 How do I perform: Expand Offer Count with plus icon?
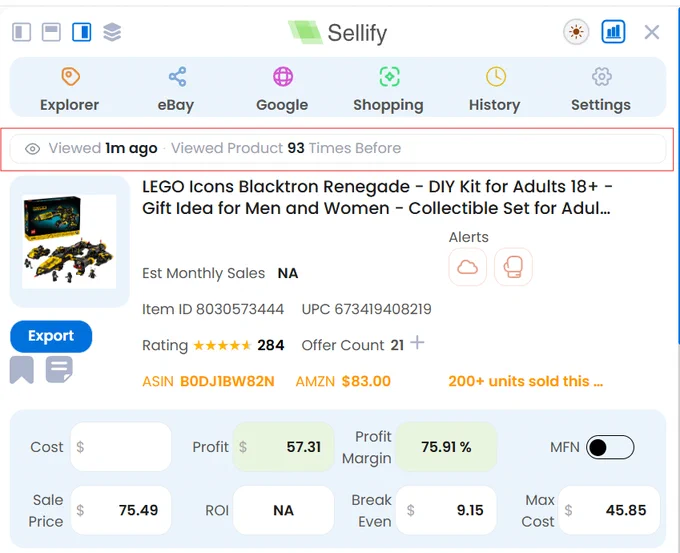point(417,343)
